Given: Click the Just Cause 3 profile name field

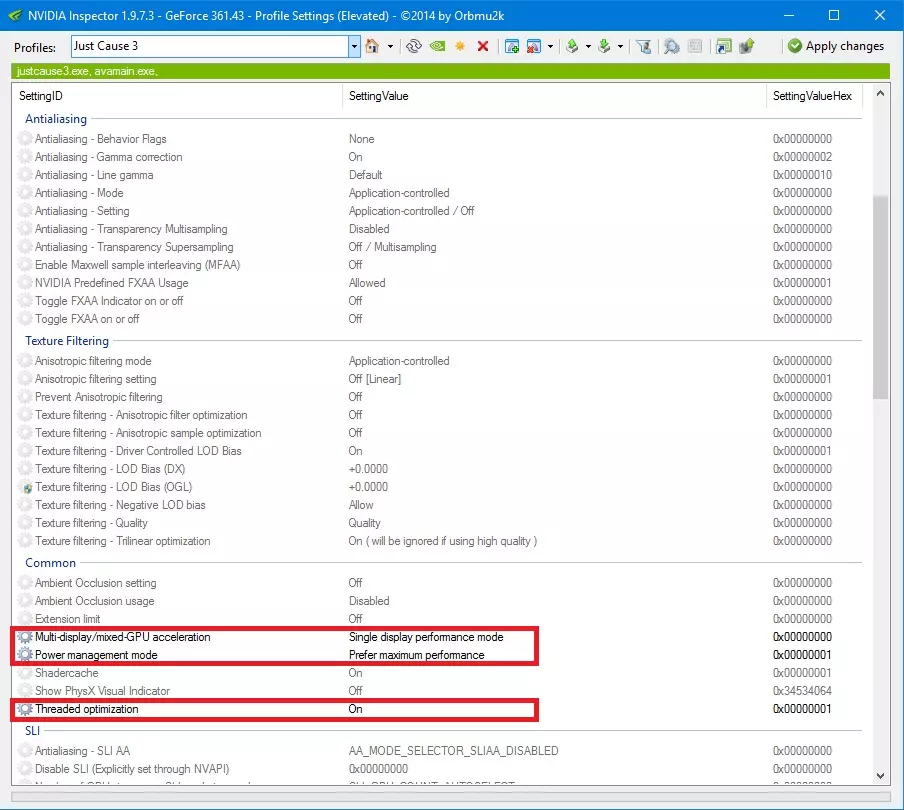Looking at the screenshot, I should click(210, 46).
